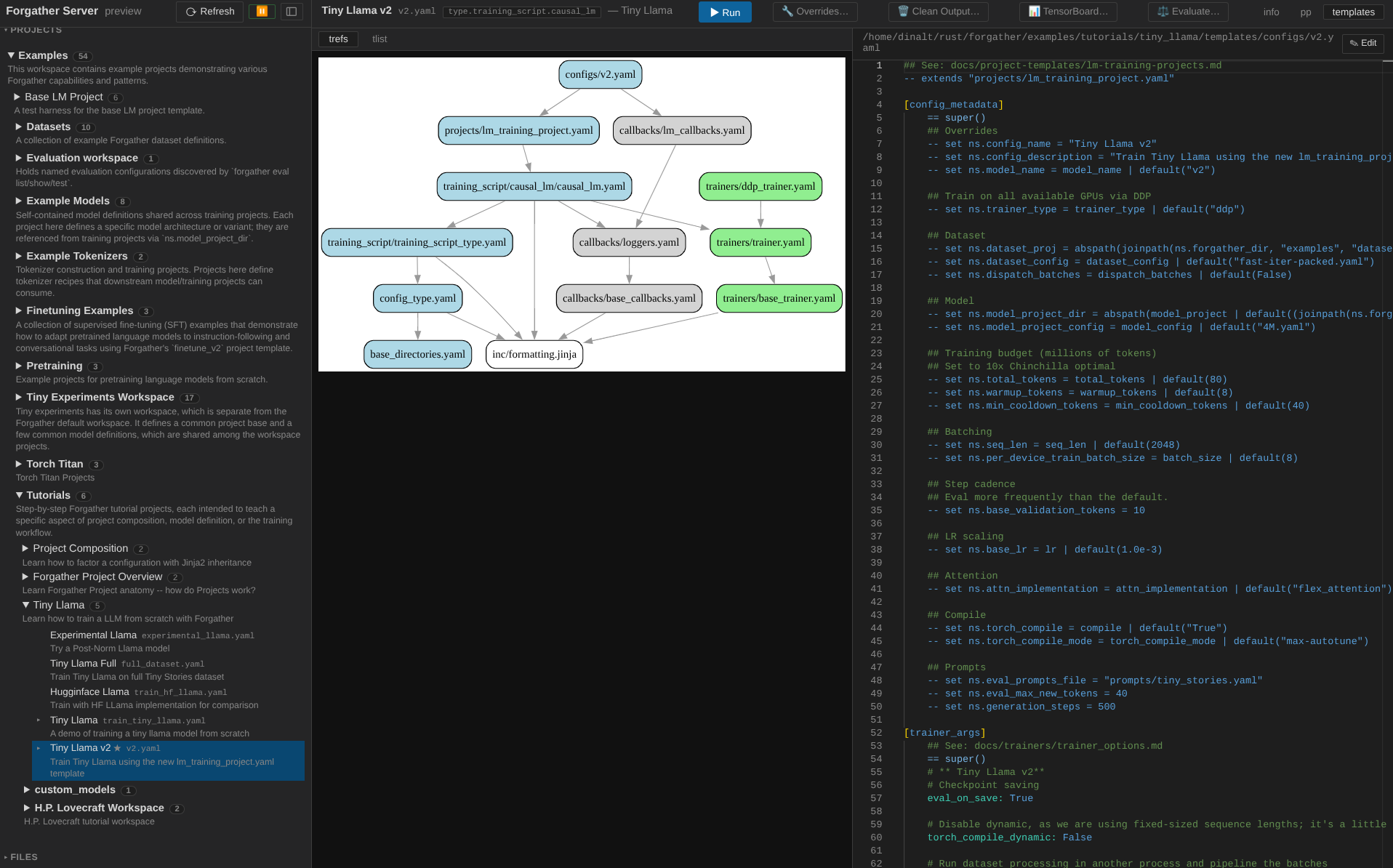The image size is (1393, 868).
Task: Click the eval_on_save: True line
Action: (980, 798)
